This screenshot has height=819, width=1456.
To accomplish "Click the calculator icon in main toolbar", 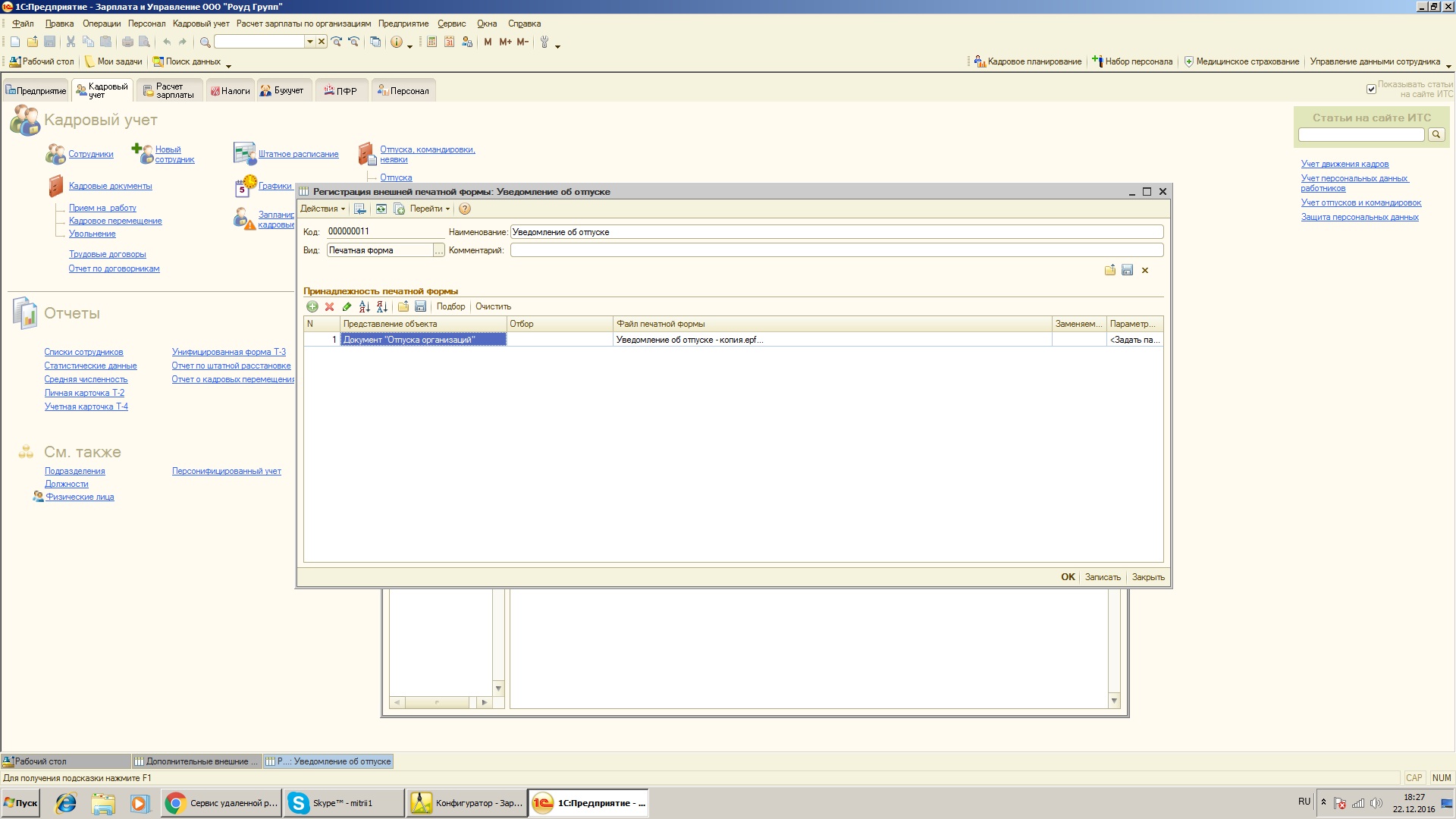I will tap(431, 42).
